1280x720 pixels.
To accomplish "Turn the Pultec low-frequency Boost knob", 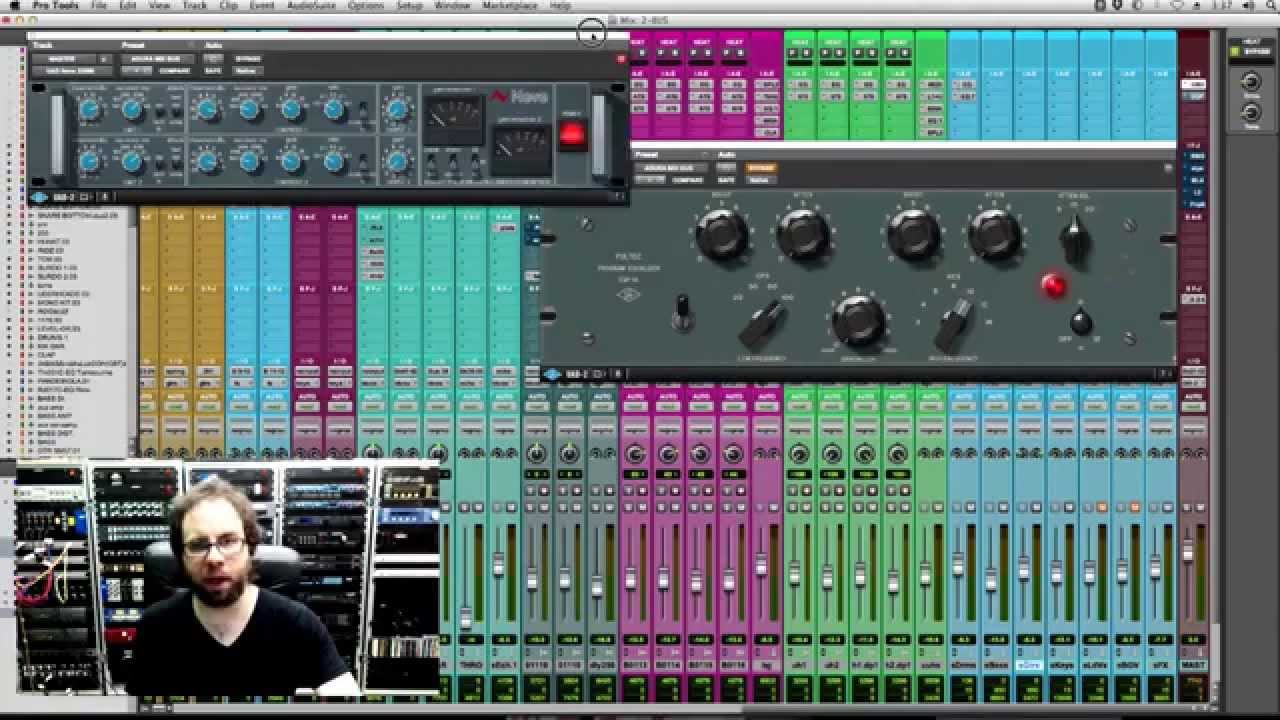I will coord(721,235).
